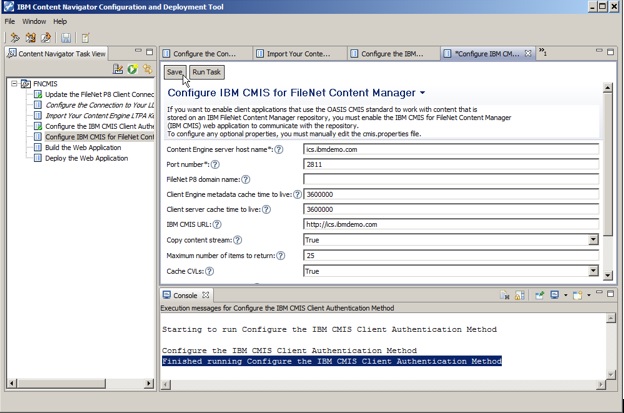The height and width of the screenshot is (413, 624).
Task: Click the empty FileNet P8 domain name field
Action: 451,179
